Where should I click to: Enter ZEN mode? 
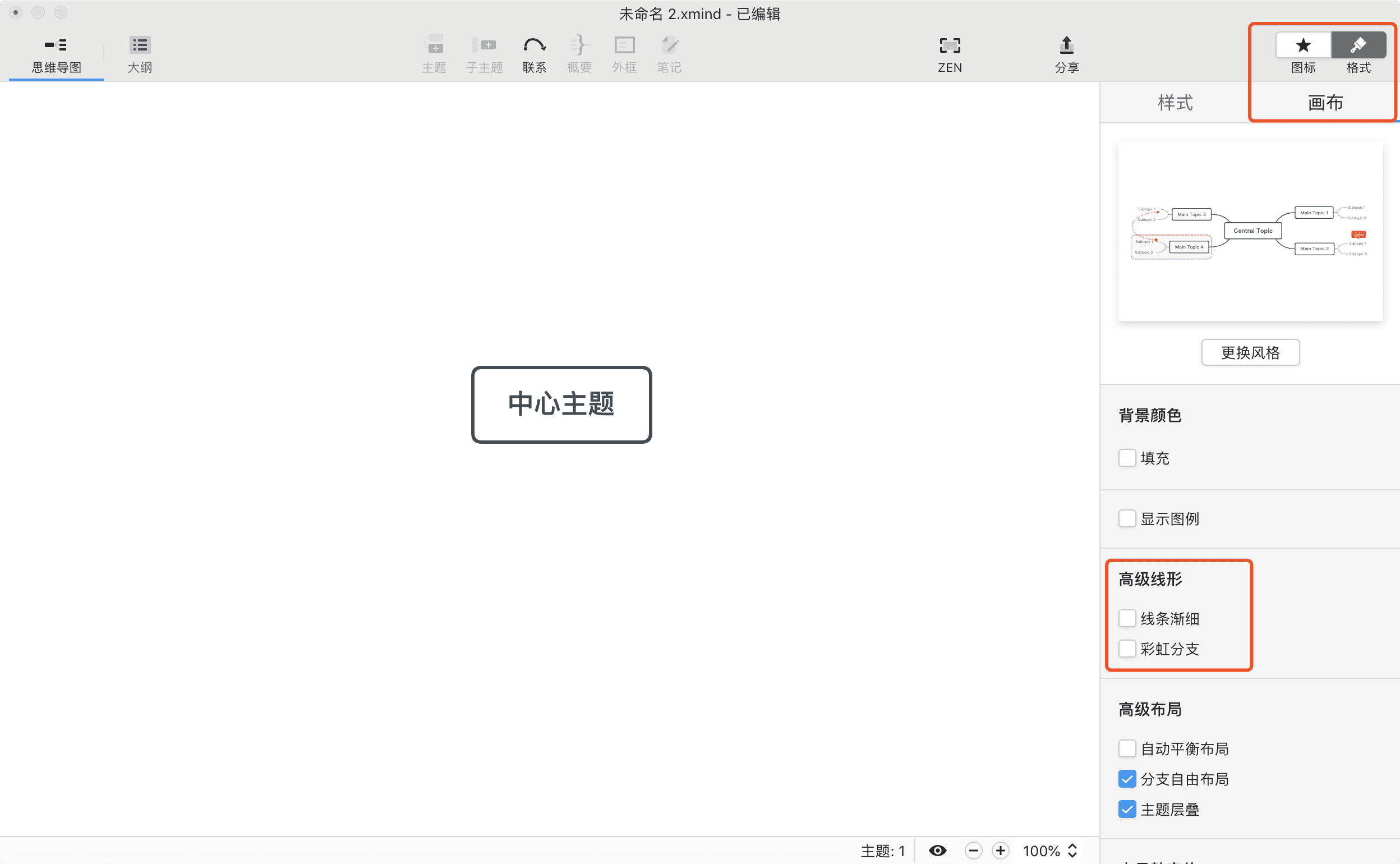(x=948, y=54)
